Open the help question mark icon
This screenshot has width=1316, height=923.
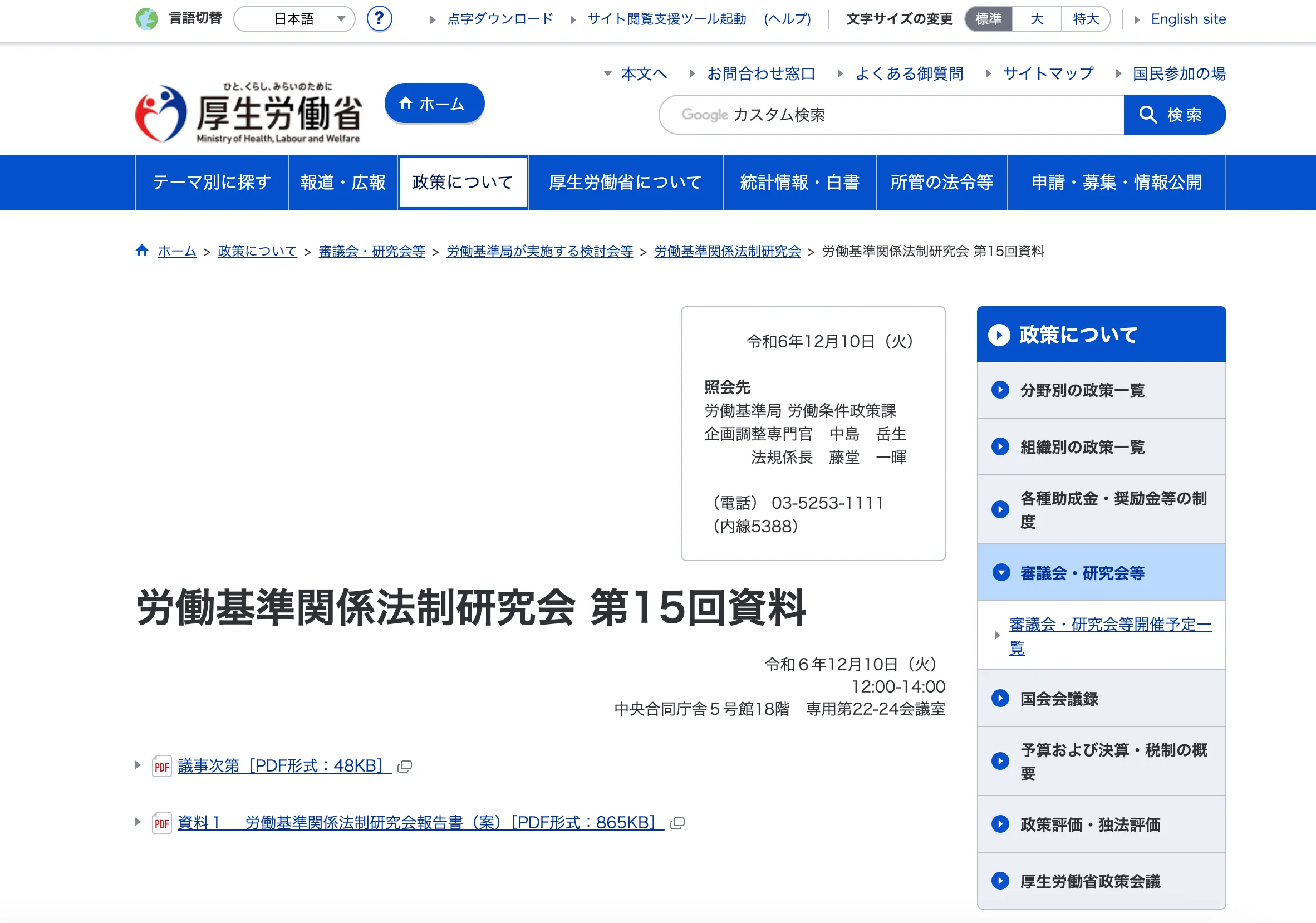pyautogui.click(x=379, y=18)
